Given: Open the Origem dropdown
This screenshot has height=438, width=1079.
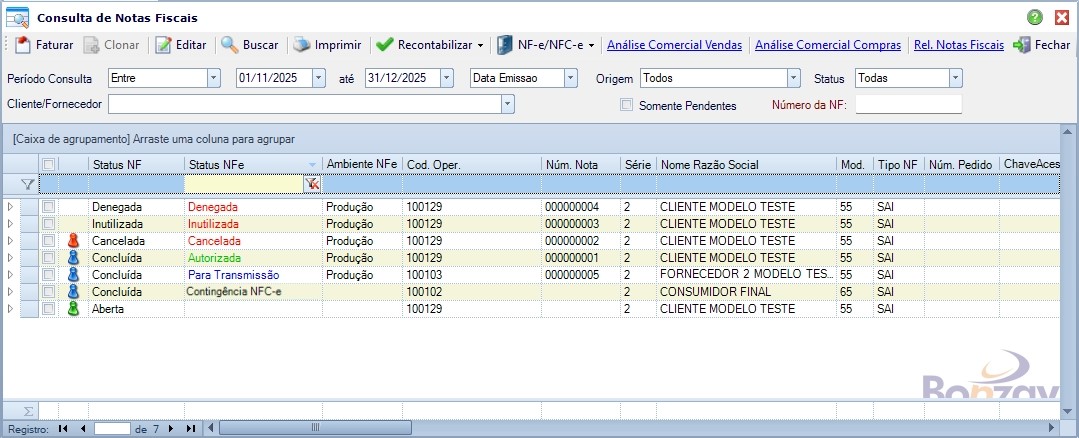Looking at the screenshot, I should point(793,78).
